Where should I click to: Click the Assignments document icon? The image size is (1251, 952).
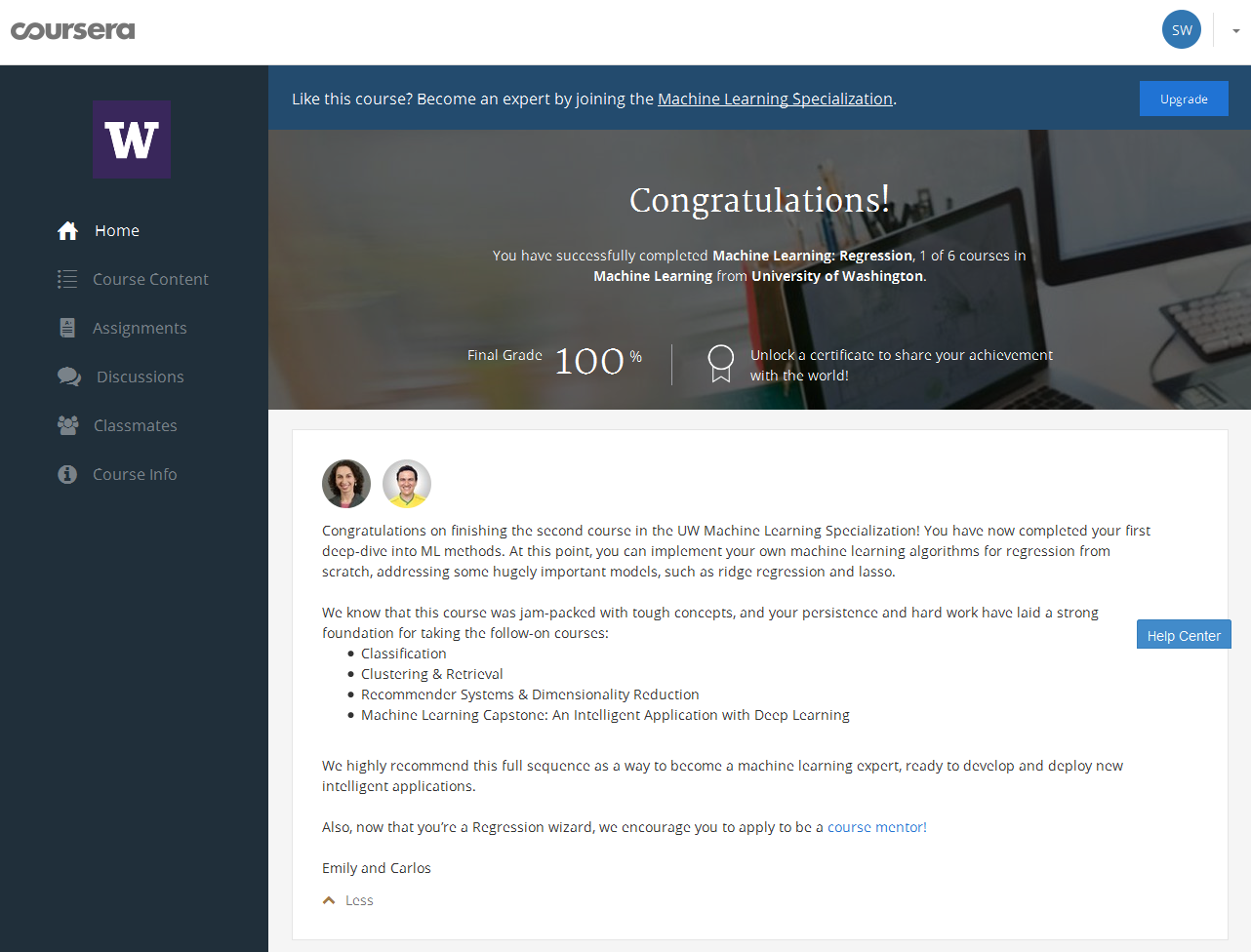coord(67,328)
